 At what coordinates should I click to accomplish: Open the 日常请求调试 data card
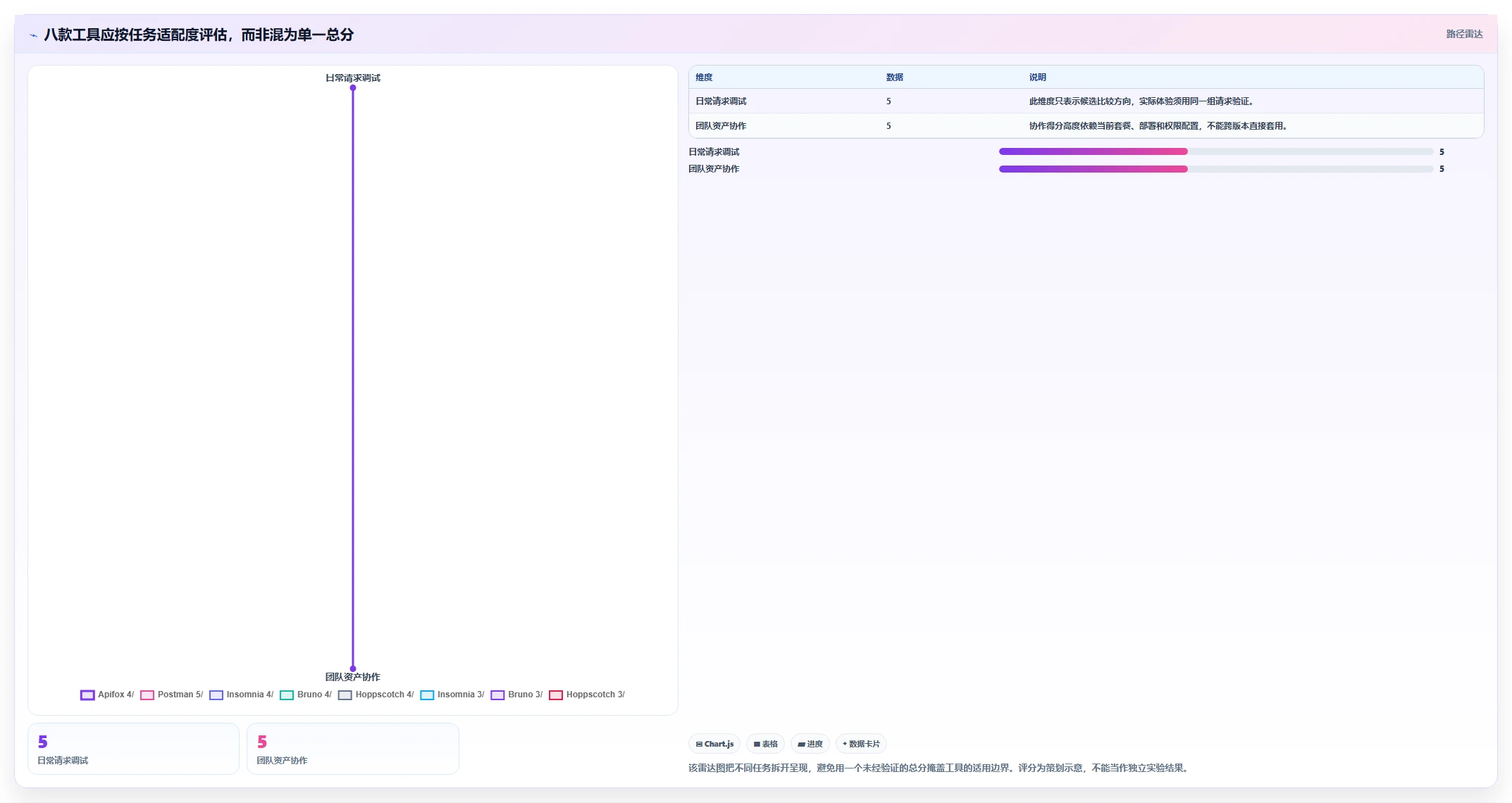(133, 749)
